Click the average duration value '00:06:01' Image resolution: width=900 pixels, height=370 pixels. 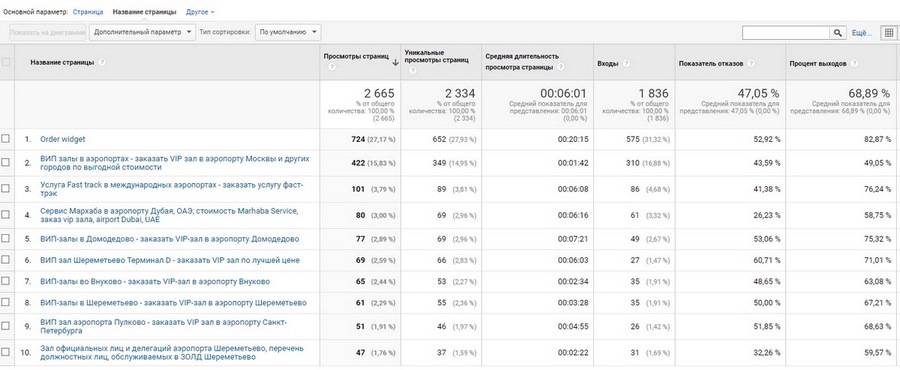[564, 93]
